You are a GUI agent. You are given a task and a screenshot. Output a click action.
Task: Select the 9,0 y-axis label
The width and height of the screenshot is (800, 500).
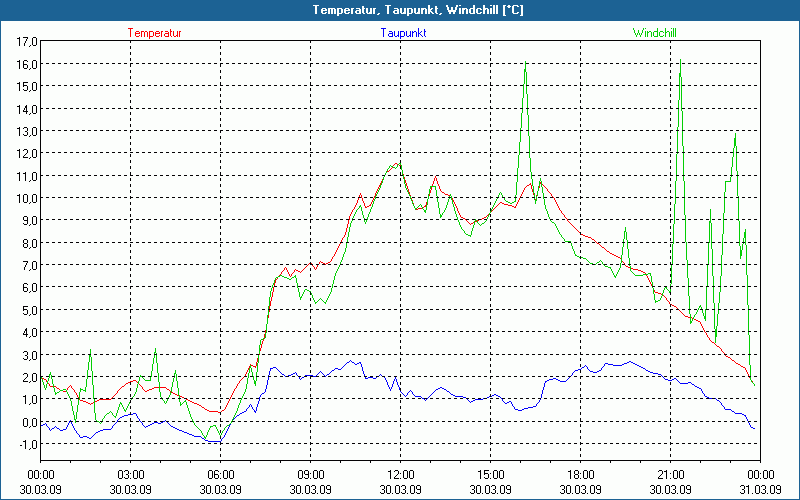[30, 220]
